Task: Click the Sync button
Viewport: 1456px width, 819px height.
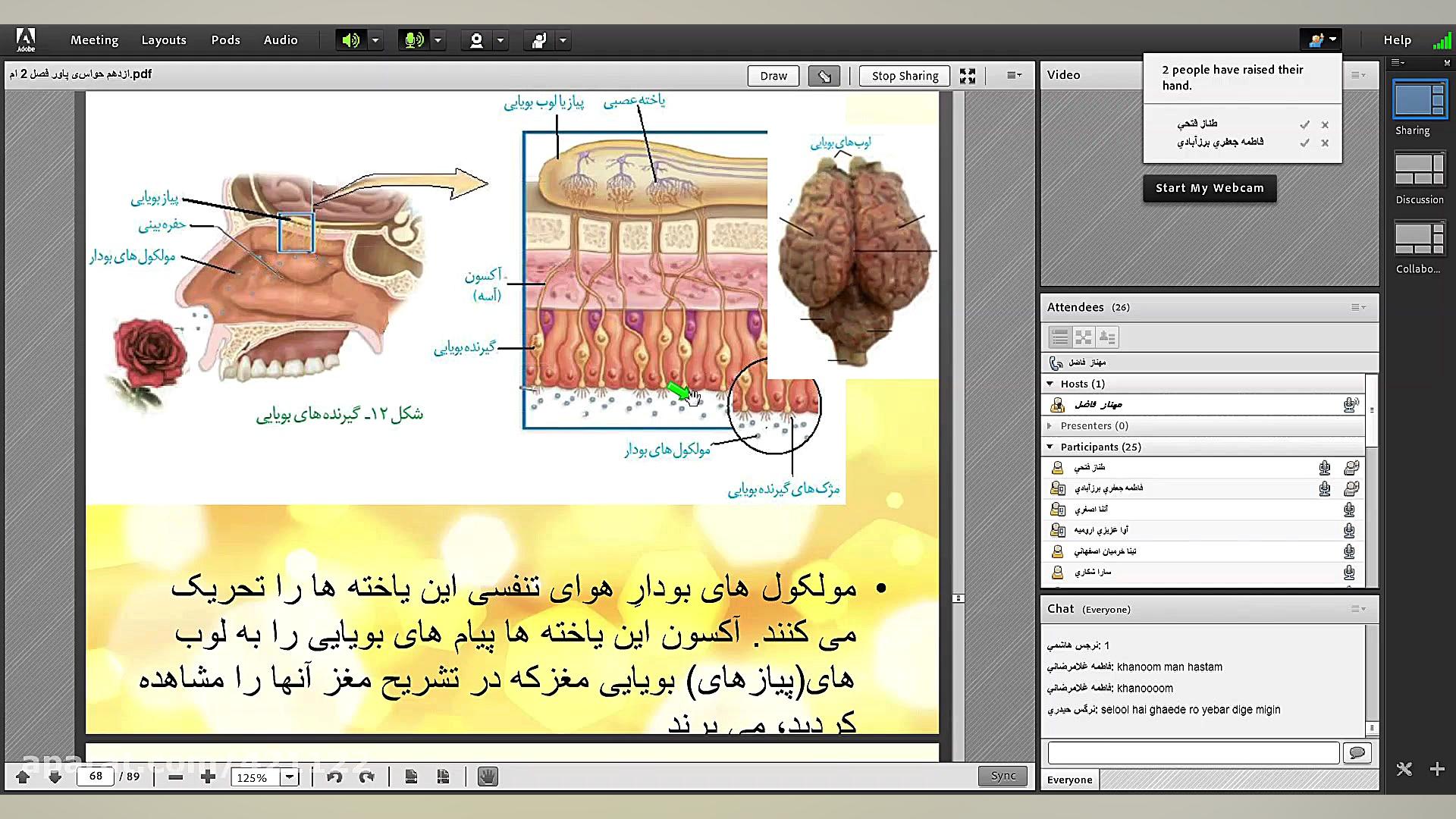Action: pos(1003,776)
